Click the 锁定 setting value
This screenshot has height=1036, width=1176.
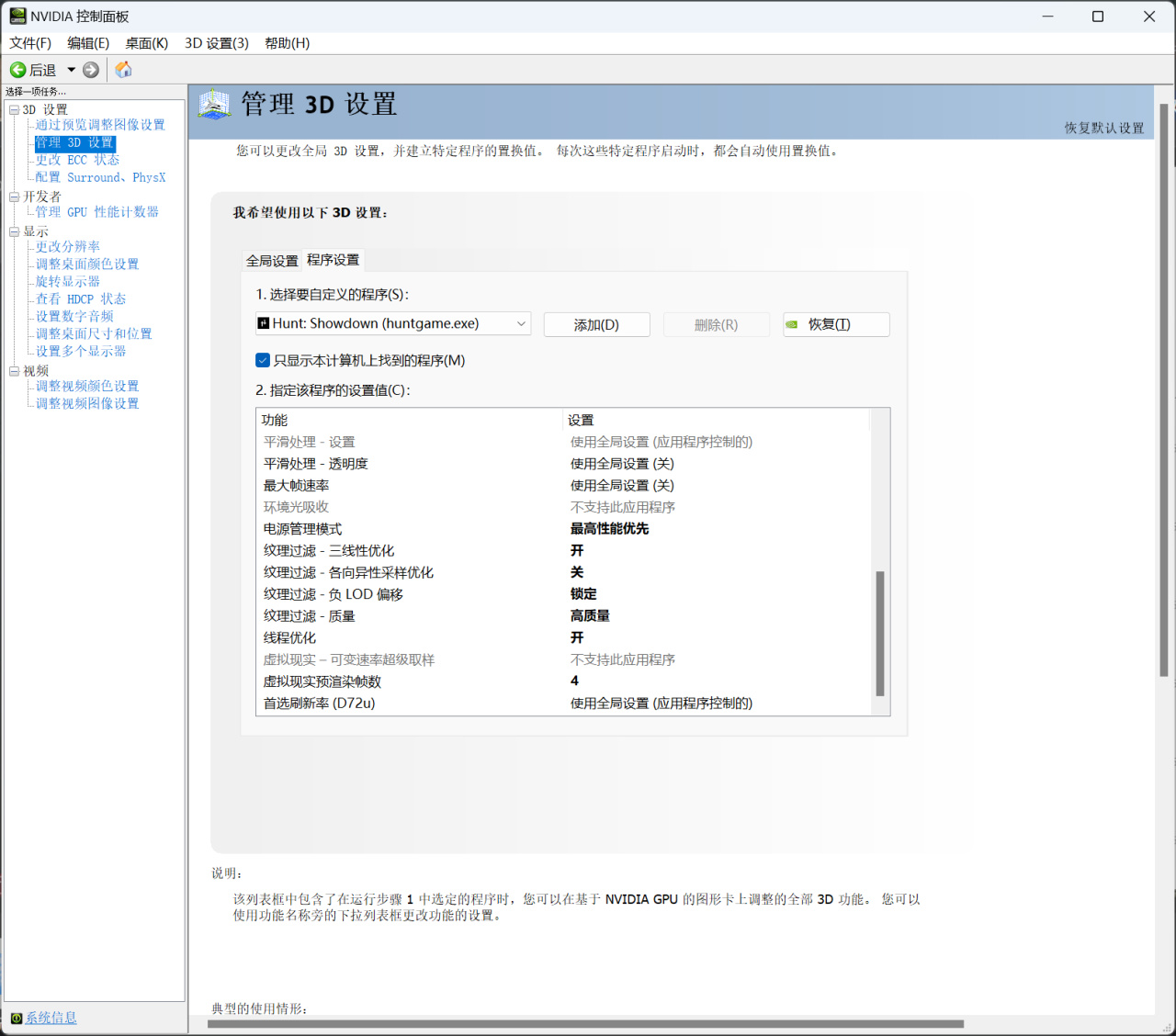pyautogui.click(x=583, y=594)
